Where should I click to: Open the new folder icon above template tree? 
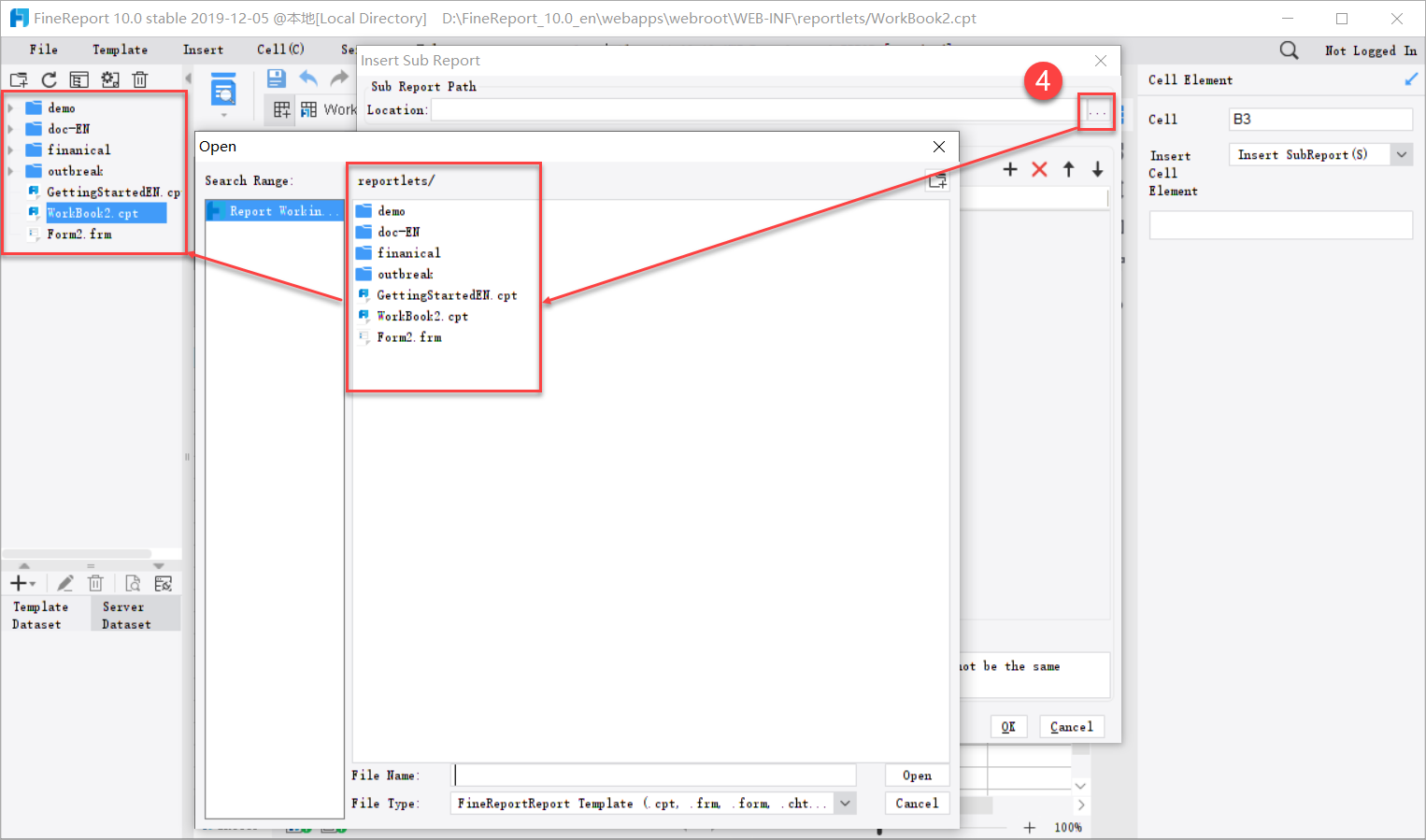(18, 79)
